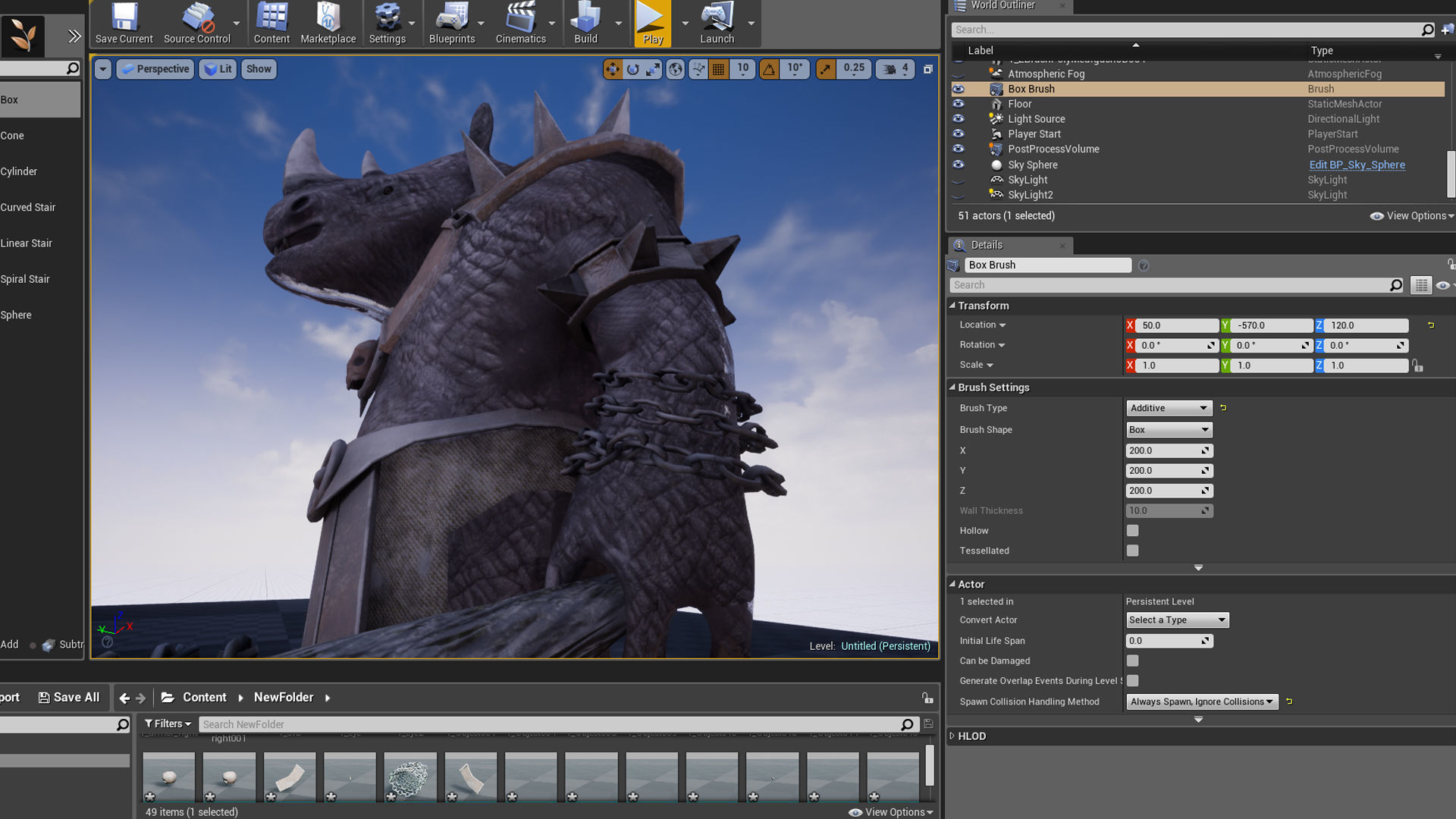
Task: Select the Cone geometry brush
Action: click(40, 136)
